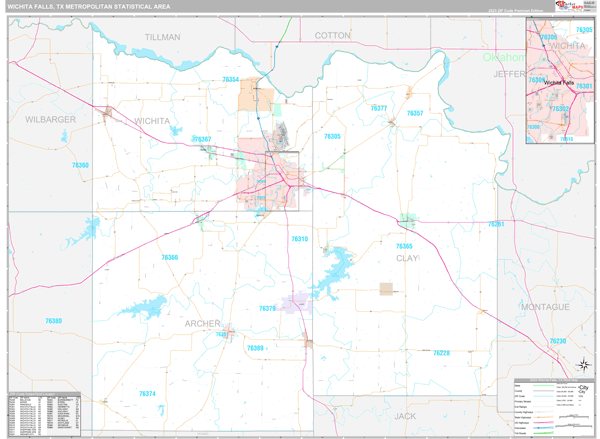Click the large blue lake in Clay County

click(x=339, y=262)
